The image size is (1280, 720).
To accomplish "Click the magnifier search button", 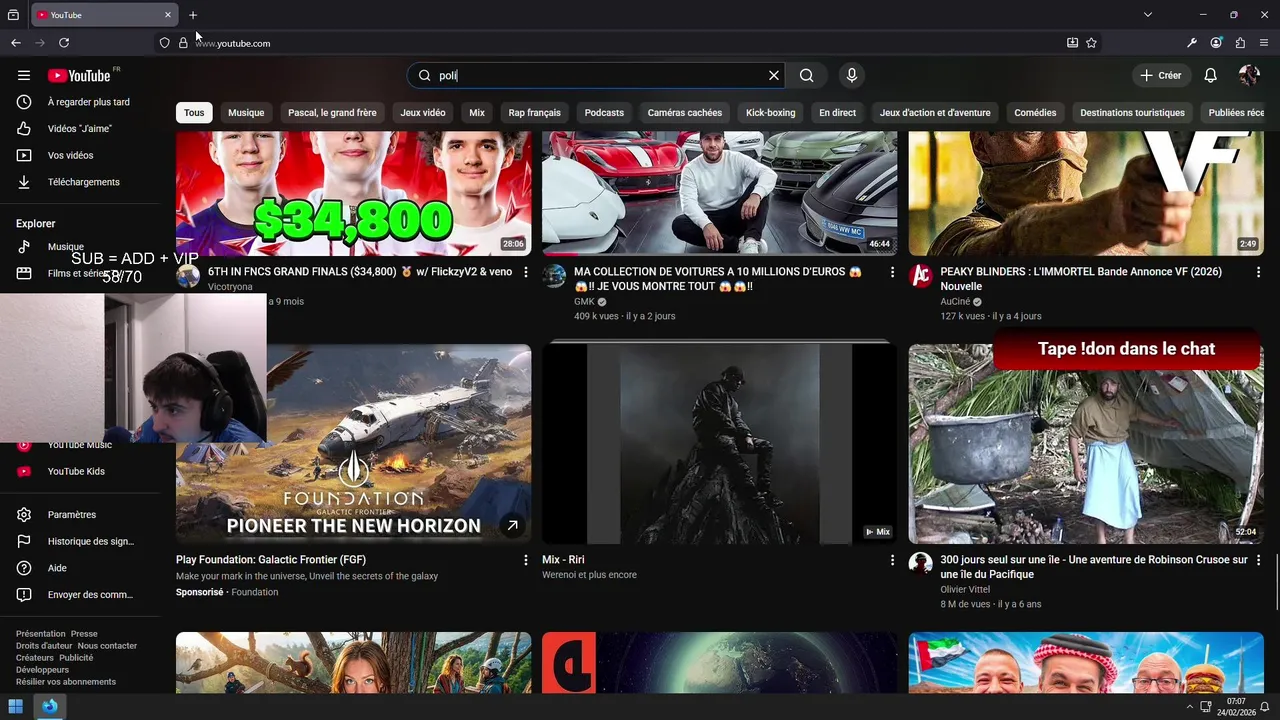I will 806,75.
